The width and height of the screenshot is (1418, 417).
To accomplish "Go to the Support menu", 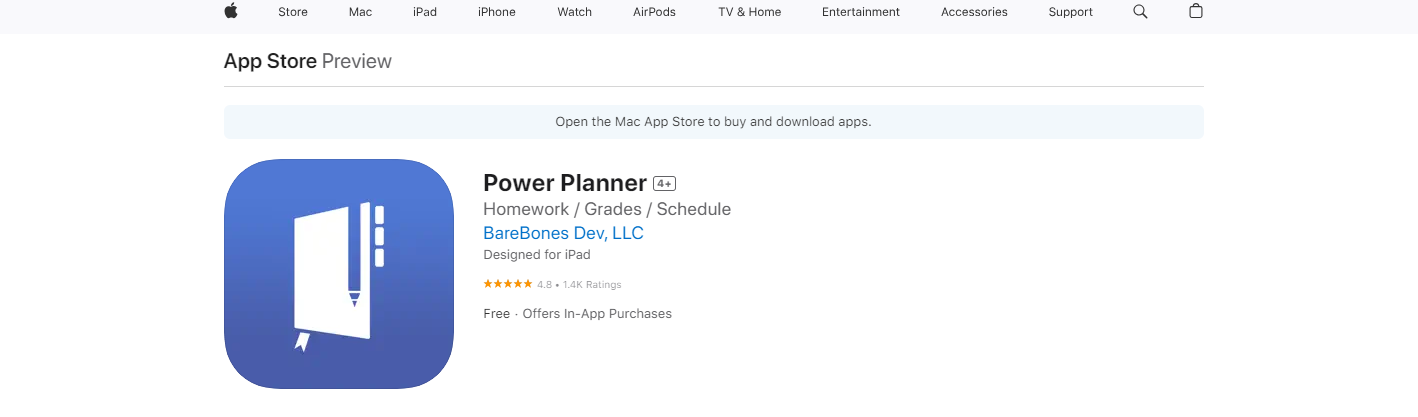I will (1070, 12).
